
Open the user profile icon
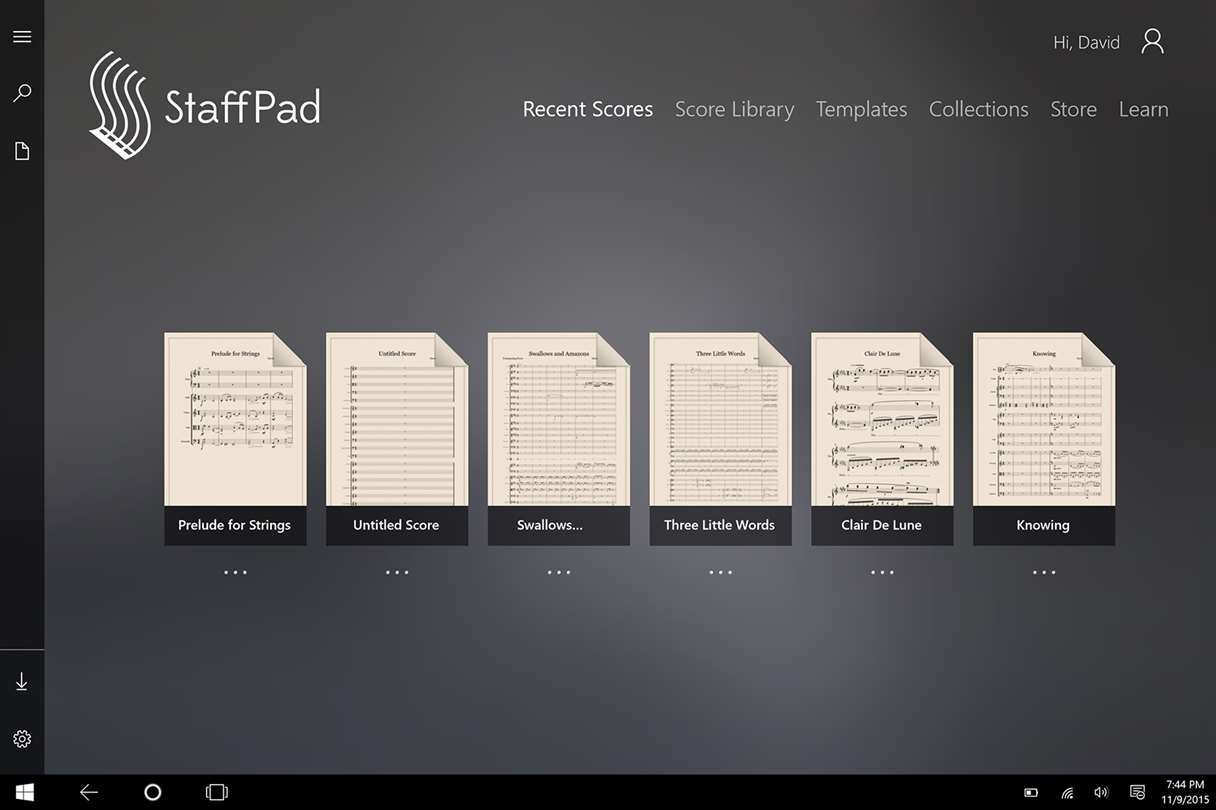click(1152, 41)
